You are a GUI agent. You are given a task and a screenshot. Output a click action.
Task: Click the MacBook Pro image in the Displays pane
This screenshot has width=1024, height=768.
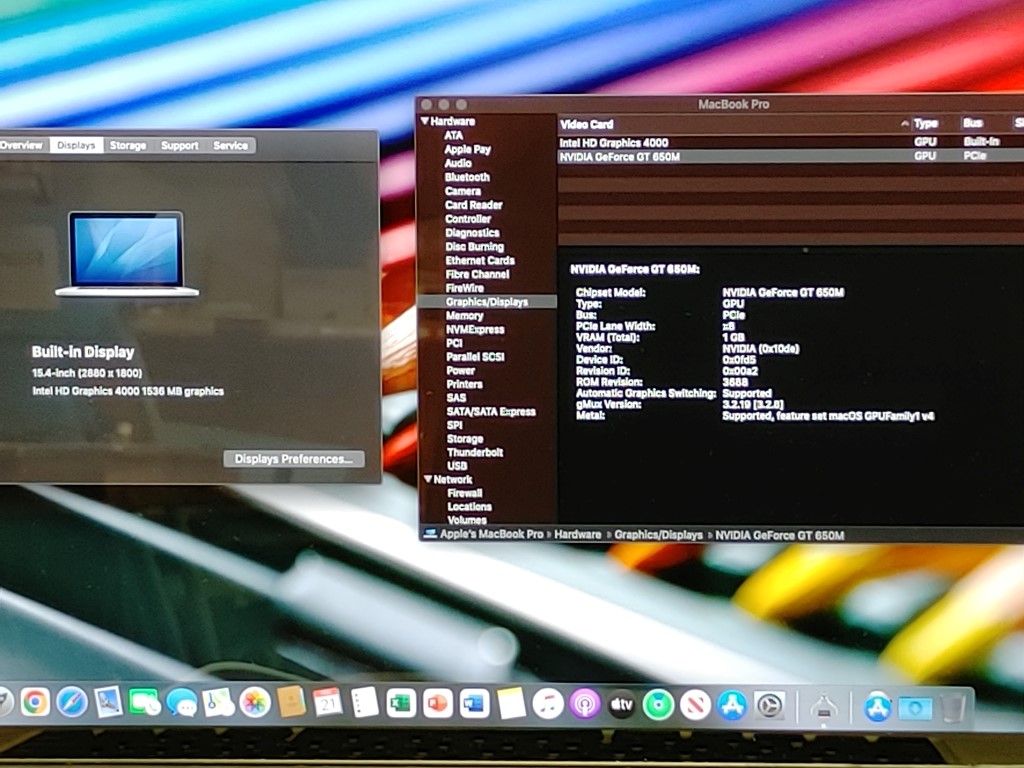(x=127, y=254)
